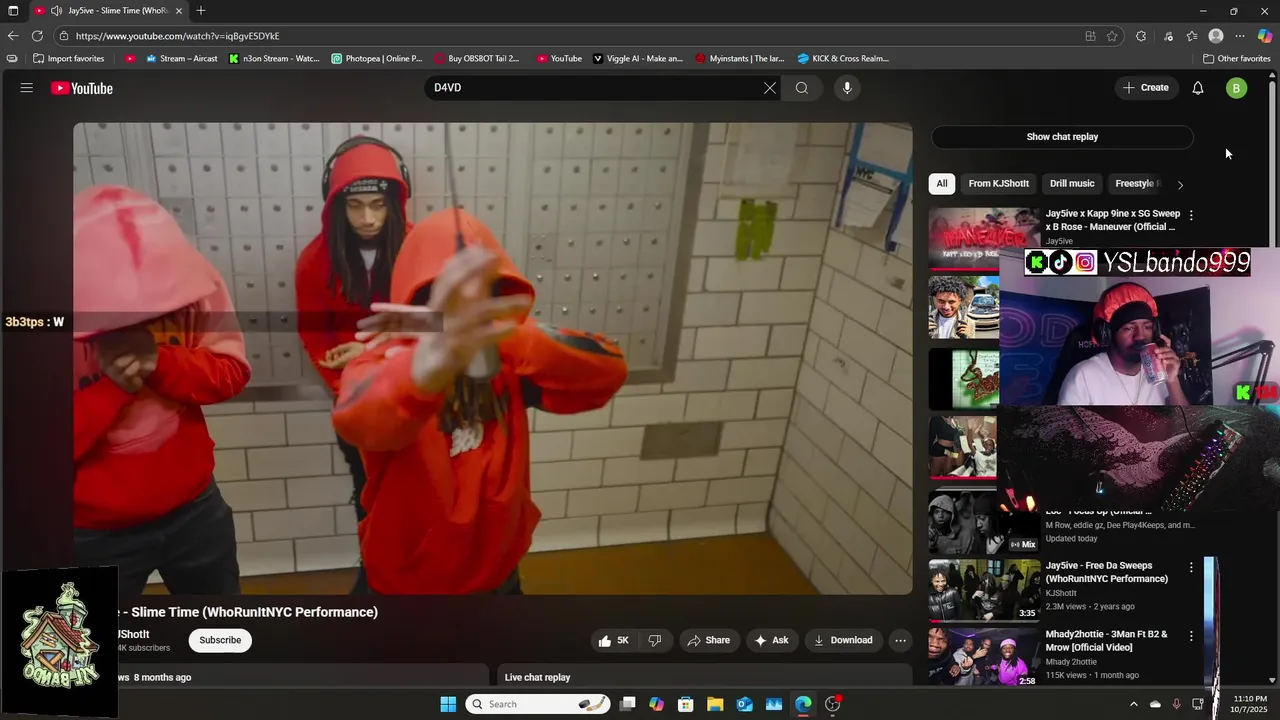1280x720 pixels.
Task: Click the Show chat replay button
Action: coord(1062,137)
